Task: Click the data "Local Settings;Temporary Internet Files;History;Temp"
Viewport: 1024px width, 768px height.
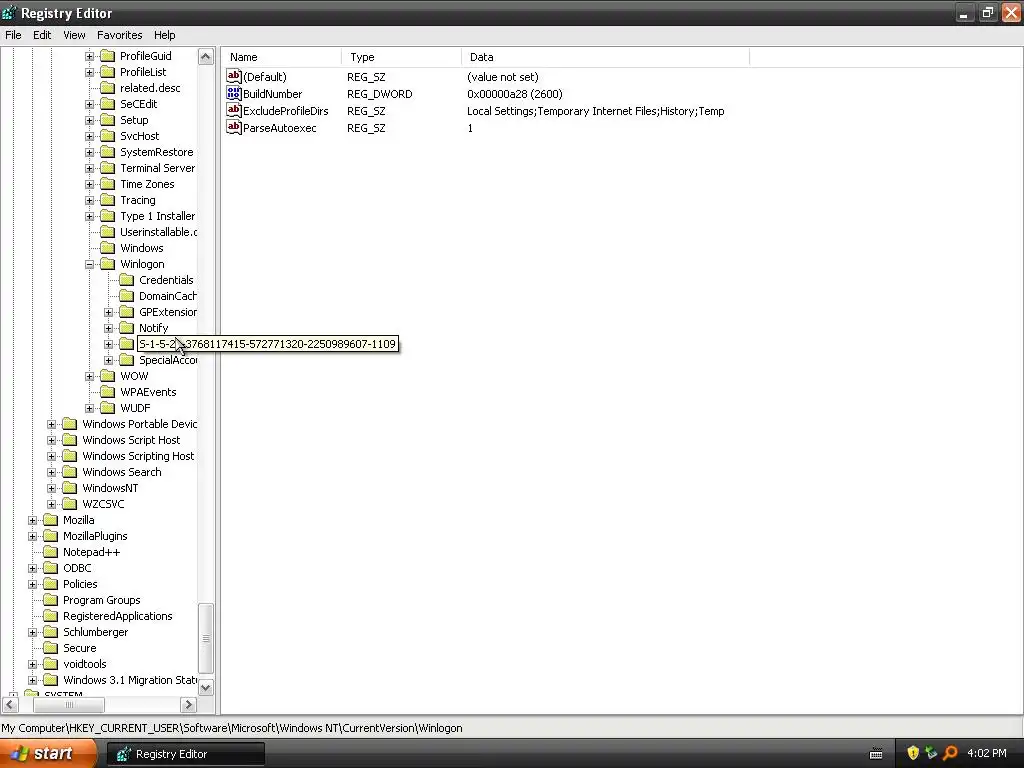Action: [x=596, y=111]
